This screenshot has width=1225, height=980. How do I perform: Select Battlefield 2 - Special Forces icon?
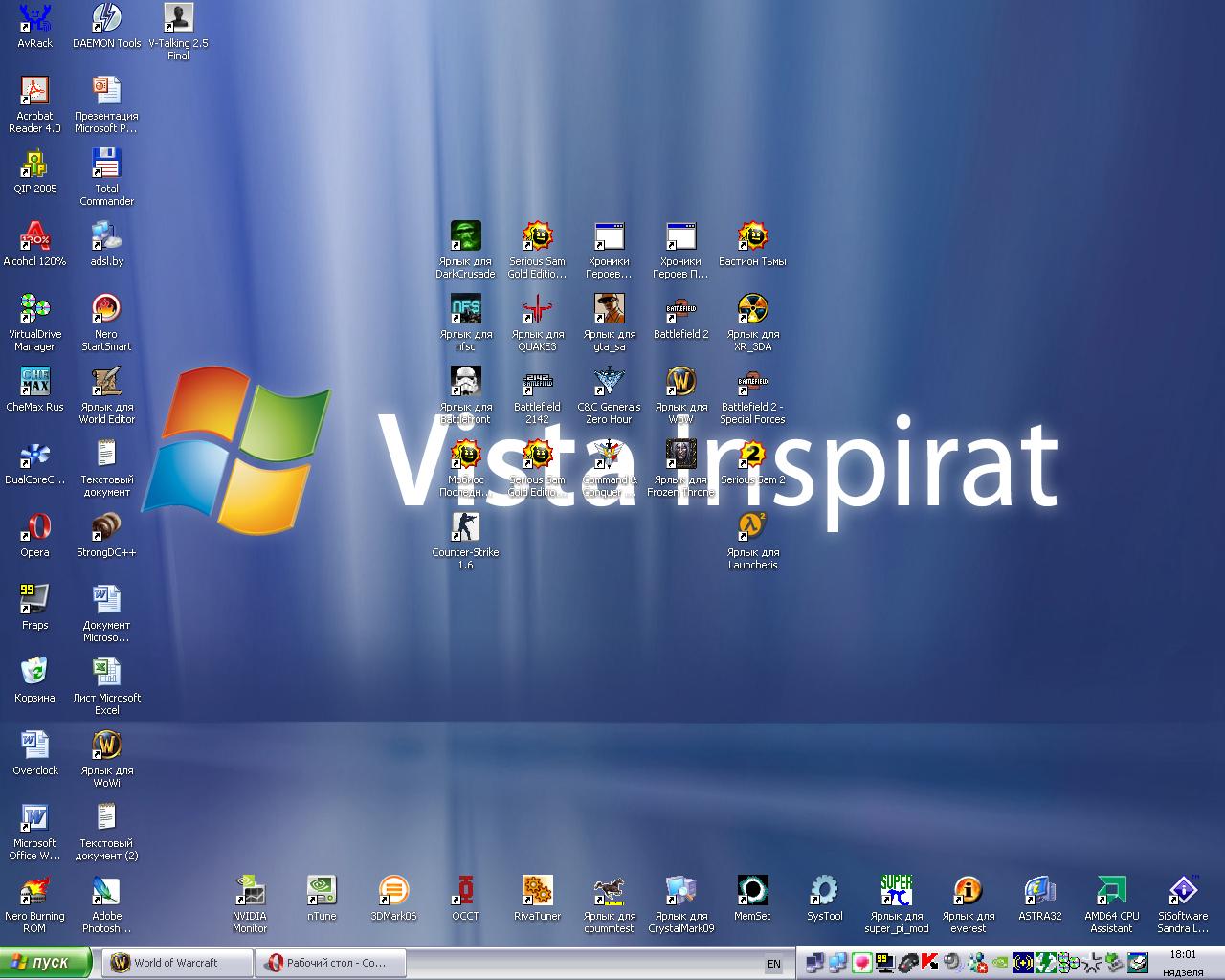tap(752, 381)
